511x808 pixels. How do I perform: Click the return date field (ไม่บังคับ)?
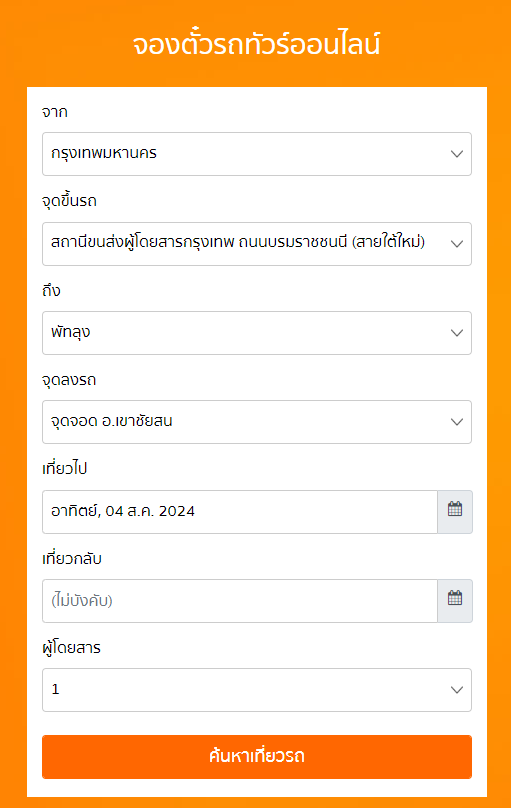pos(240,601)
